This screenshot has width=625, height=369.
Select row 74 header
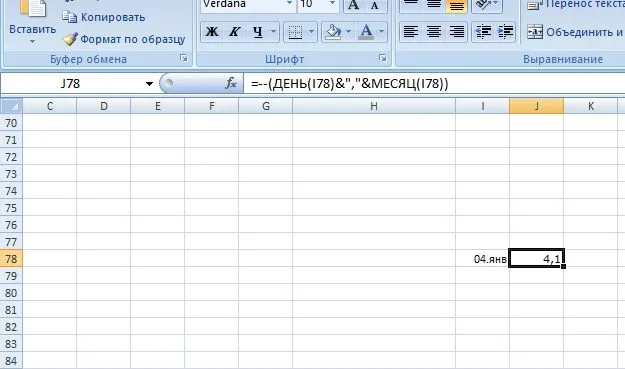tap(11, 191)
